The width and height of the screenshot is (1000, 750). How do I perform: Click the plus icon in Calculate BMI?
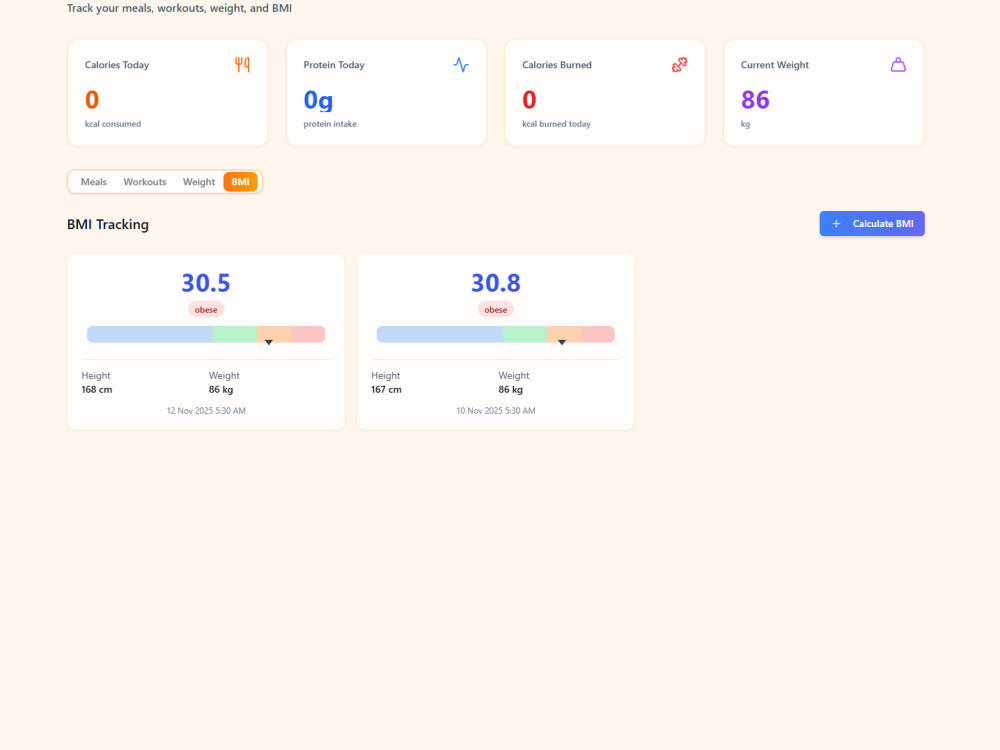tap(836, 224)
